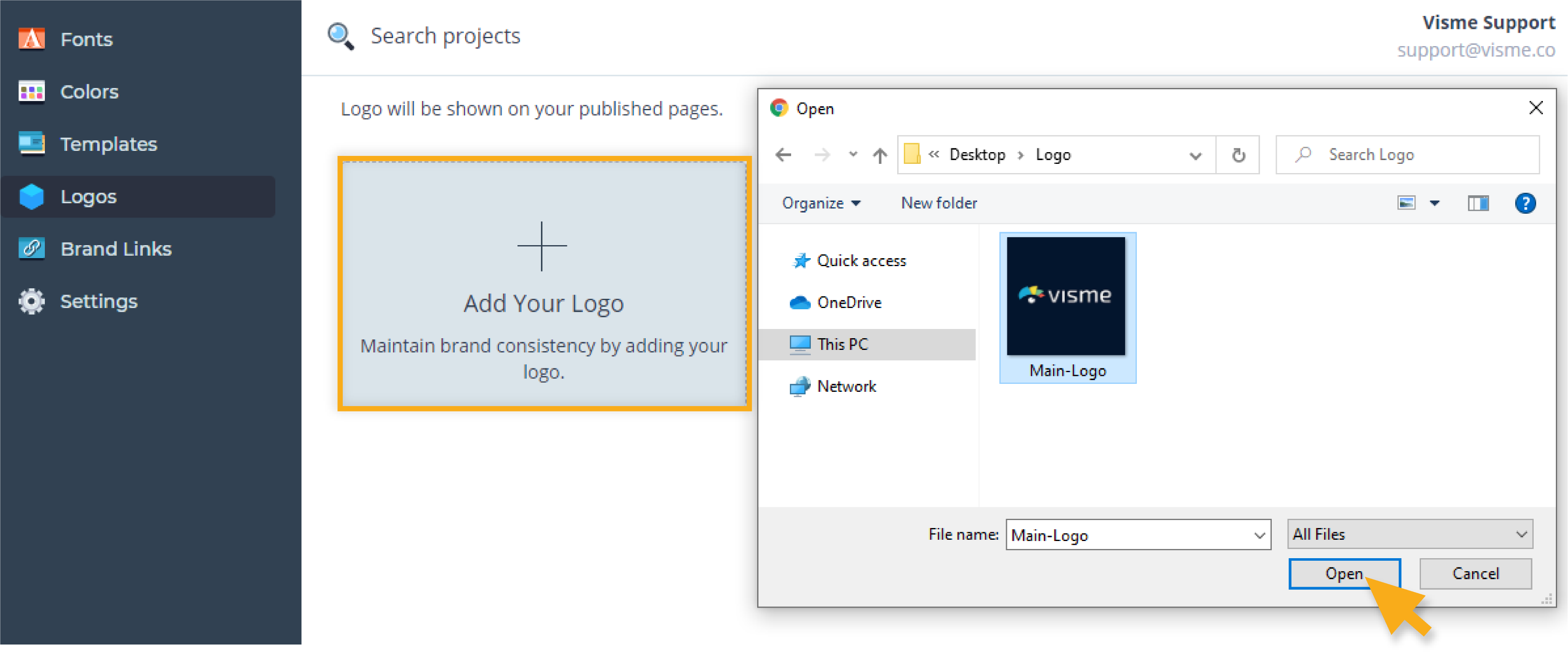This screenshot has height=655, width=1568.
Task: Open Settings gear in sidebar
Action: (x=32, y=301)
